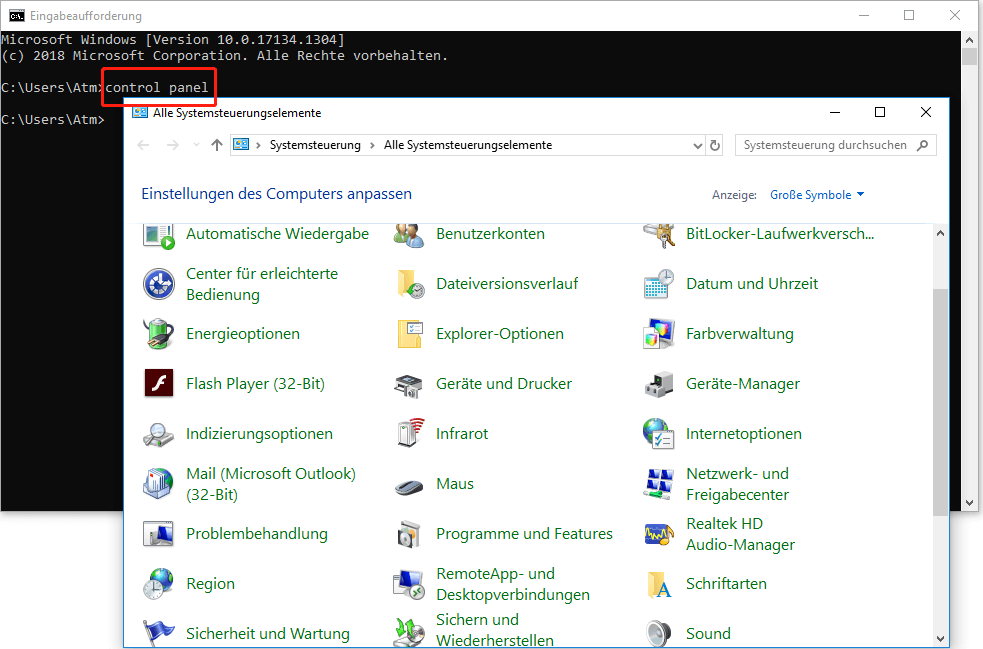The image size is (983, 649).
Task: Click the Geräte und Drucker icon
Action: coord(409,385)
